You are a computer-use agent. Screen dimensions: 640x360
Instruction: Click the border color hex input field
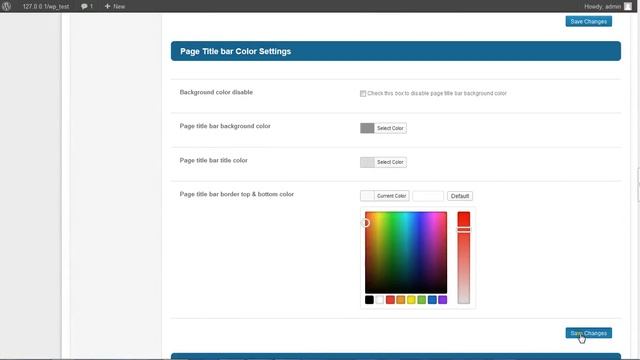click(x=428, y=196)
